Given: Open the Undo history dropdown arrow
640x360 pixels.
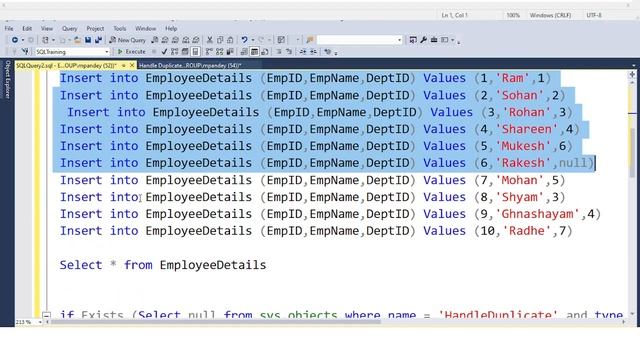Looking at the screenshot, I should [253, 40].
